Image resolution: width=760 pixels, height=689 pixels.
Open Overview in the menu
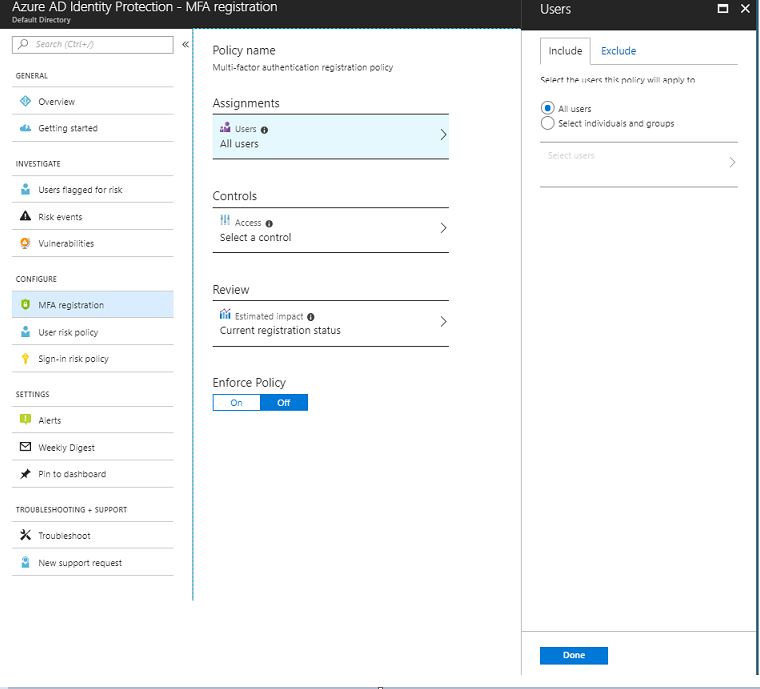coord(93,101)
